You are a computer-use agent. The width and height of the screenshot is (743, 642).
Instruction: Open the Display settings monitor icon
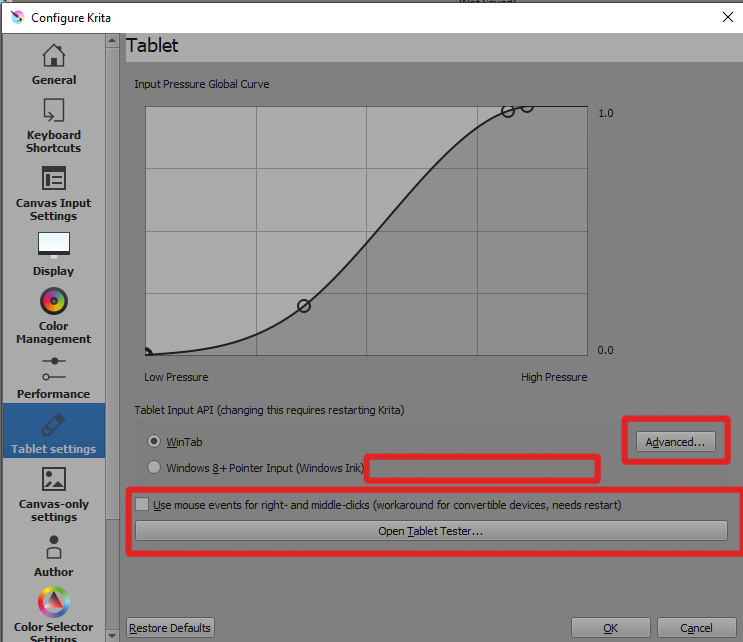(x=54, y=245)
